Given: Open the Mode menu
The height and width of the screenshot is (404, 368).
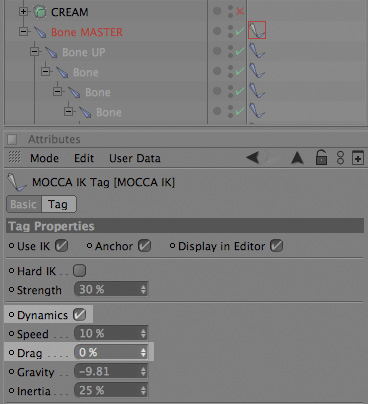Looking at the screenshot, I should click(x=44, y=158).
